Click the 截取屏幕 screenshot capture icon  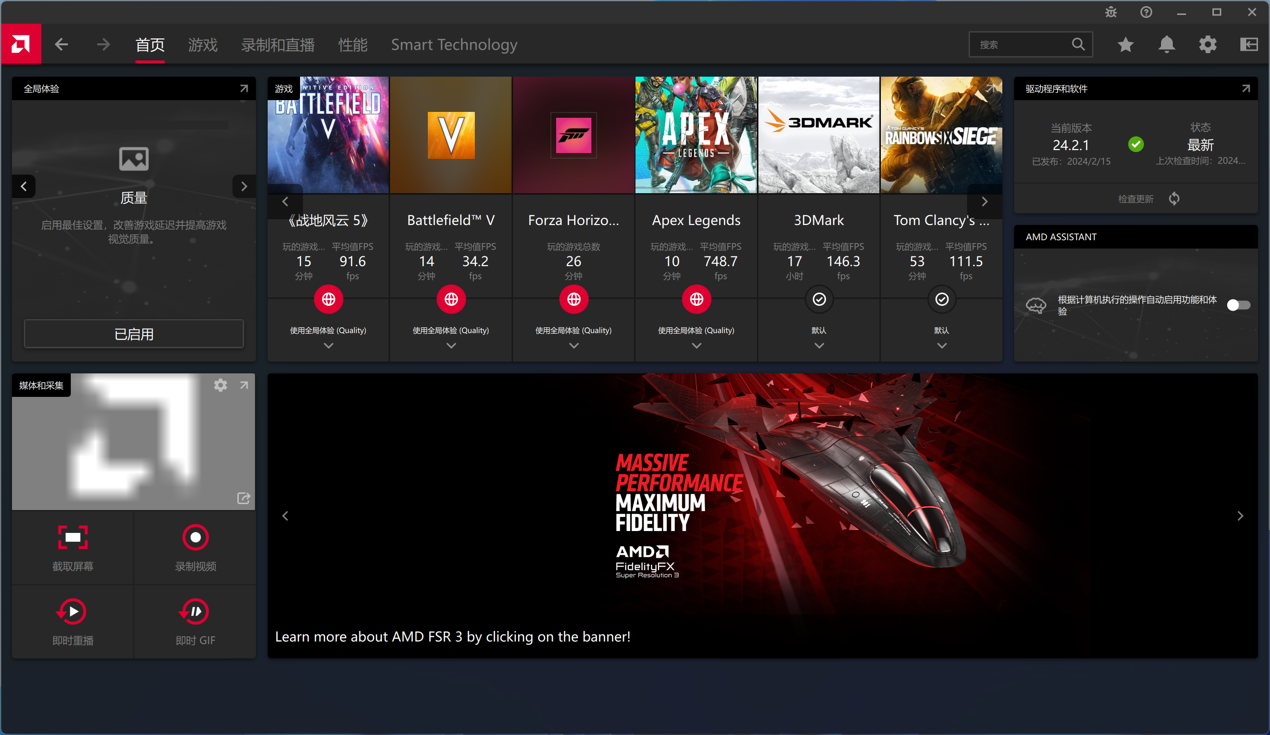point(73,538)
